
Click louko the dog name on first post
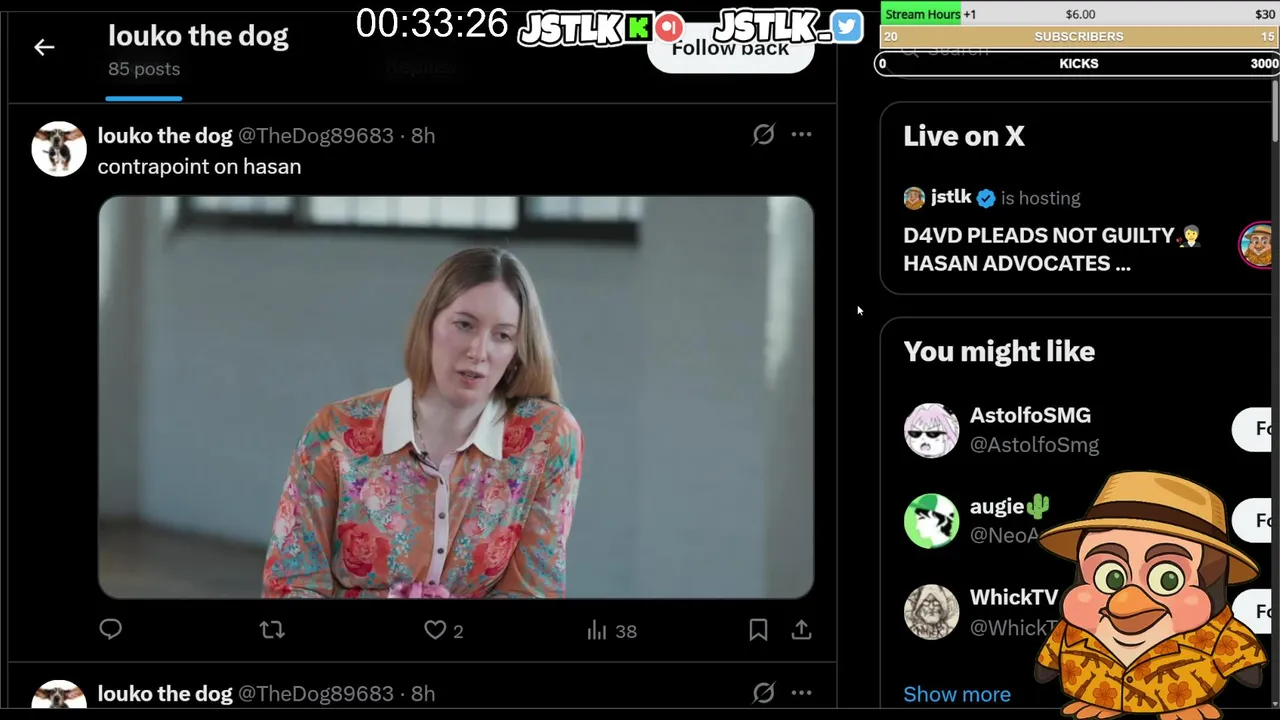165,135
